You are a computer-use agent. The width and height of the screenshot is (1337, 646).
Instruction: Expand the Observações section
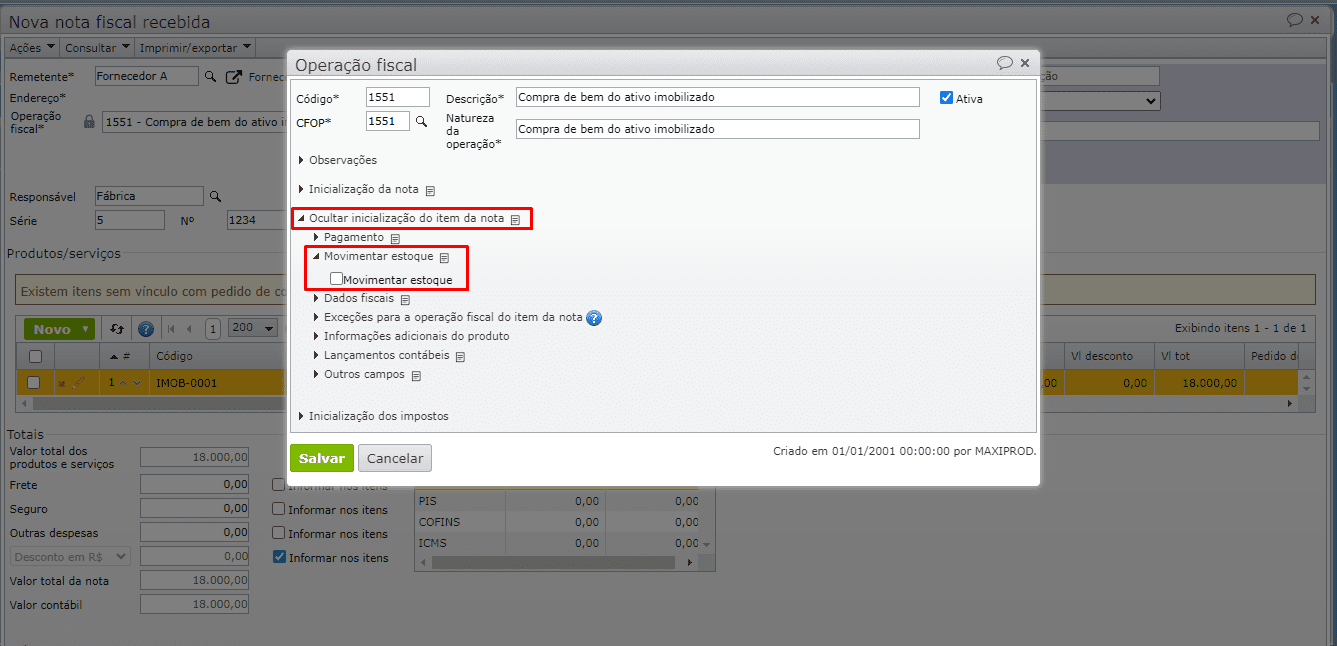point(302,160)
